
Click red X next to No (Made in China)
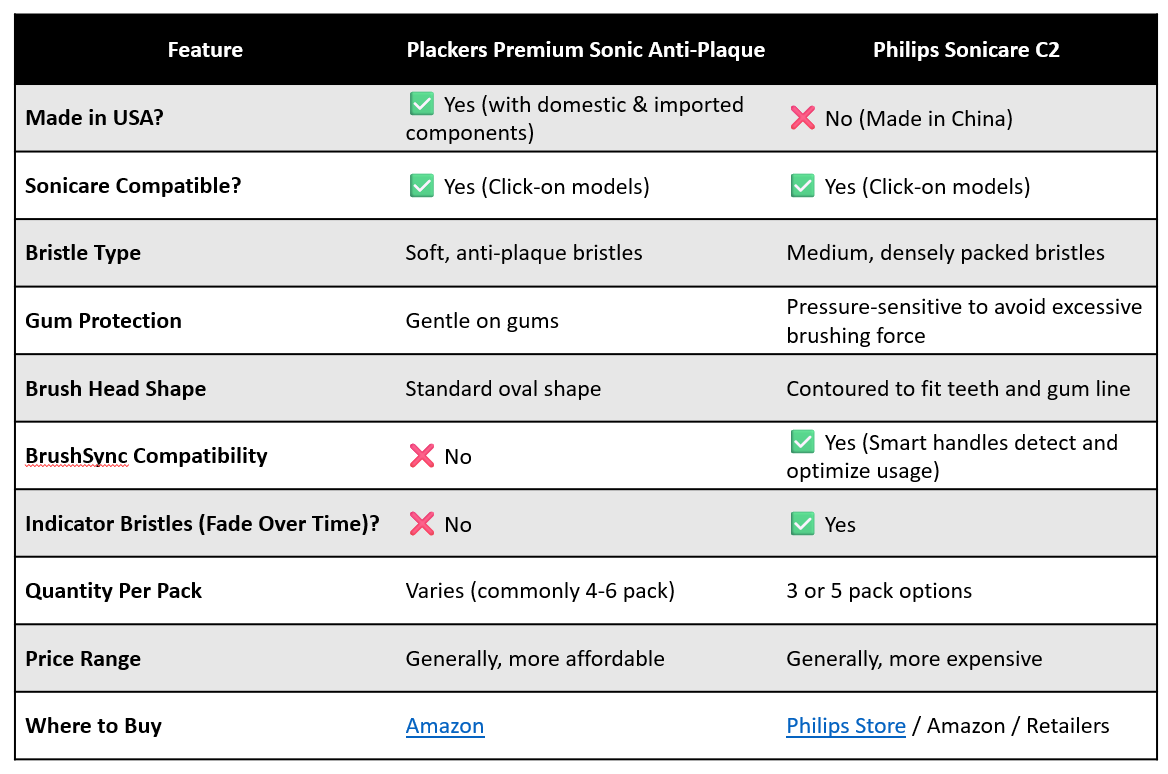[802, 118]
